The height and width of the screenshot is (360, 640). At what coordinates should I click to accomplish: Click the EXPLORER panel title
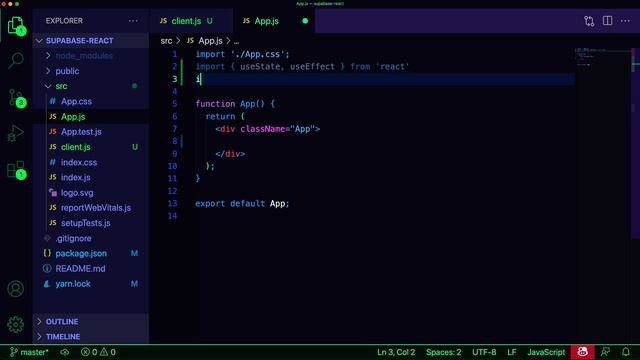(64, 21)
